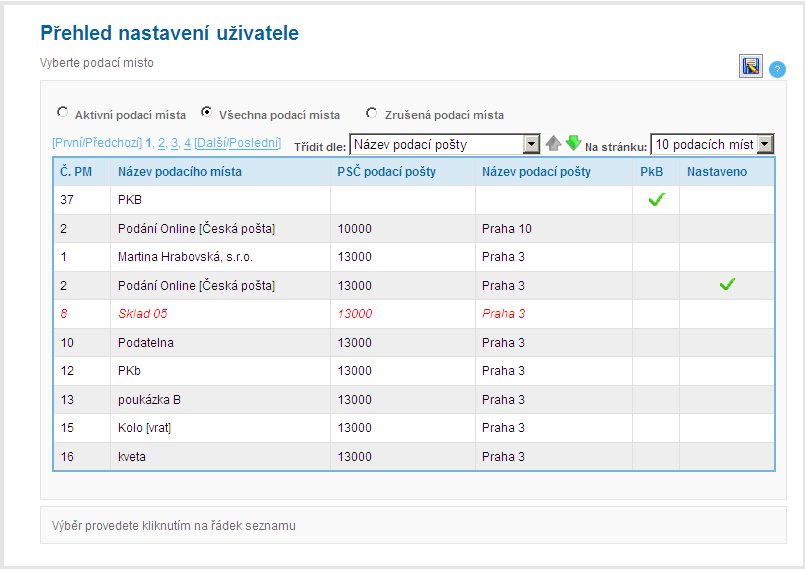Screen dimensions: 805x569
Task: Click the 'PSČ podací pošty' column header
Action: pyautogui.click(x=386, y=172)
